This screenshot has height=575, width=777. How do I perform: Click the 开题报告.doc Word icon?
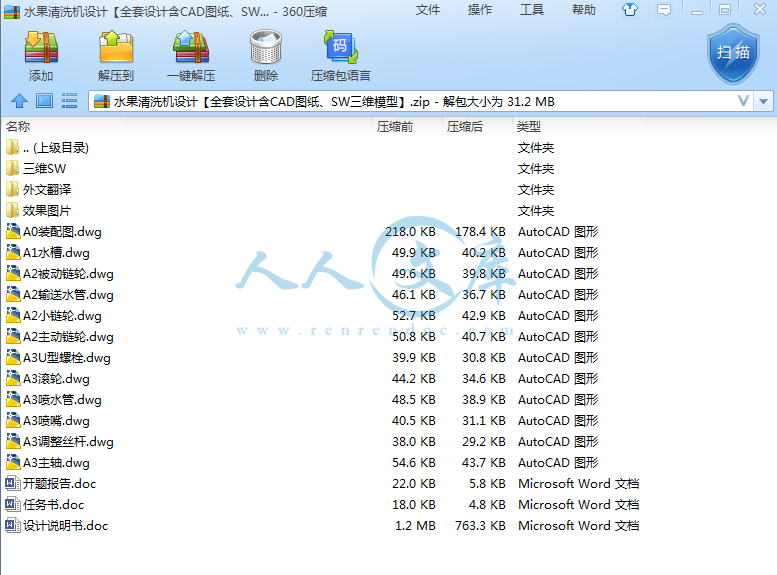pyautogui.click(x=13, y=483)
